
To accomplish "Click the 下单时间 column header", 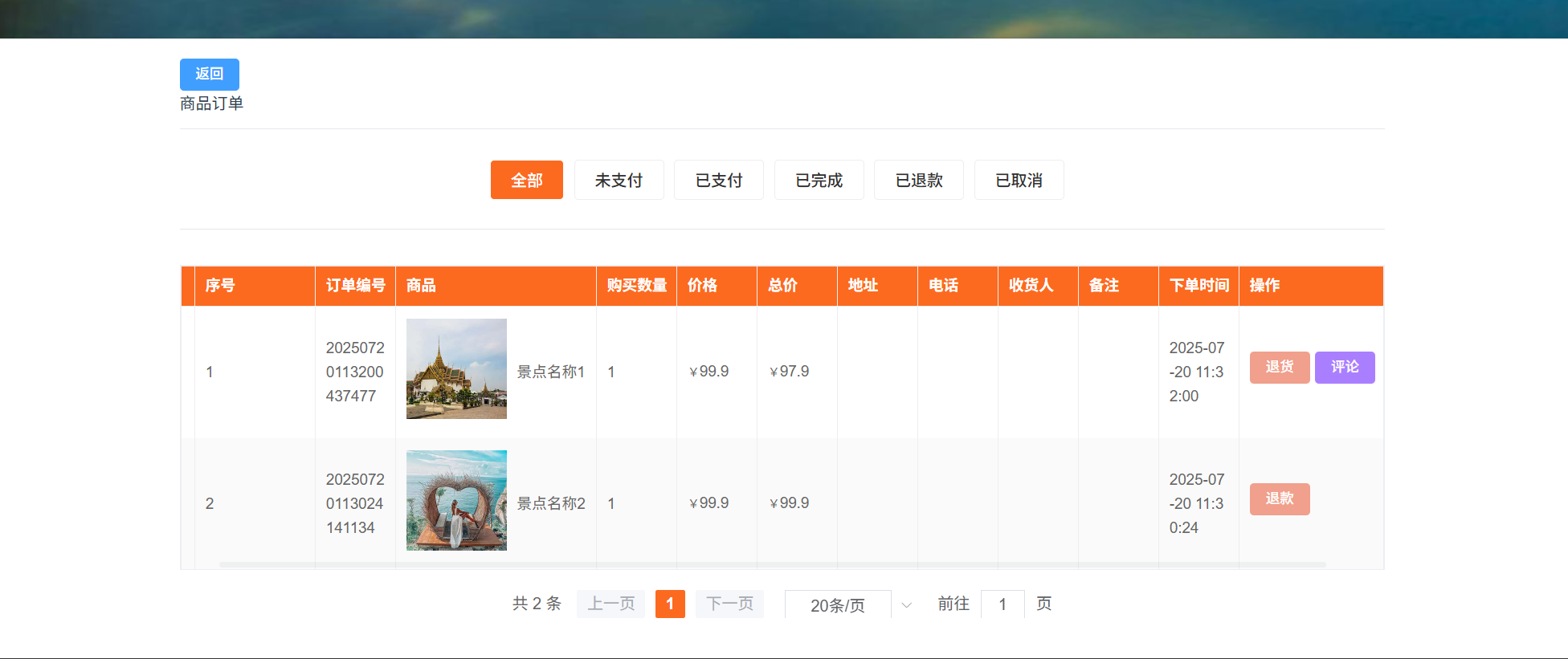I will click(1198, 286).
